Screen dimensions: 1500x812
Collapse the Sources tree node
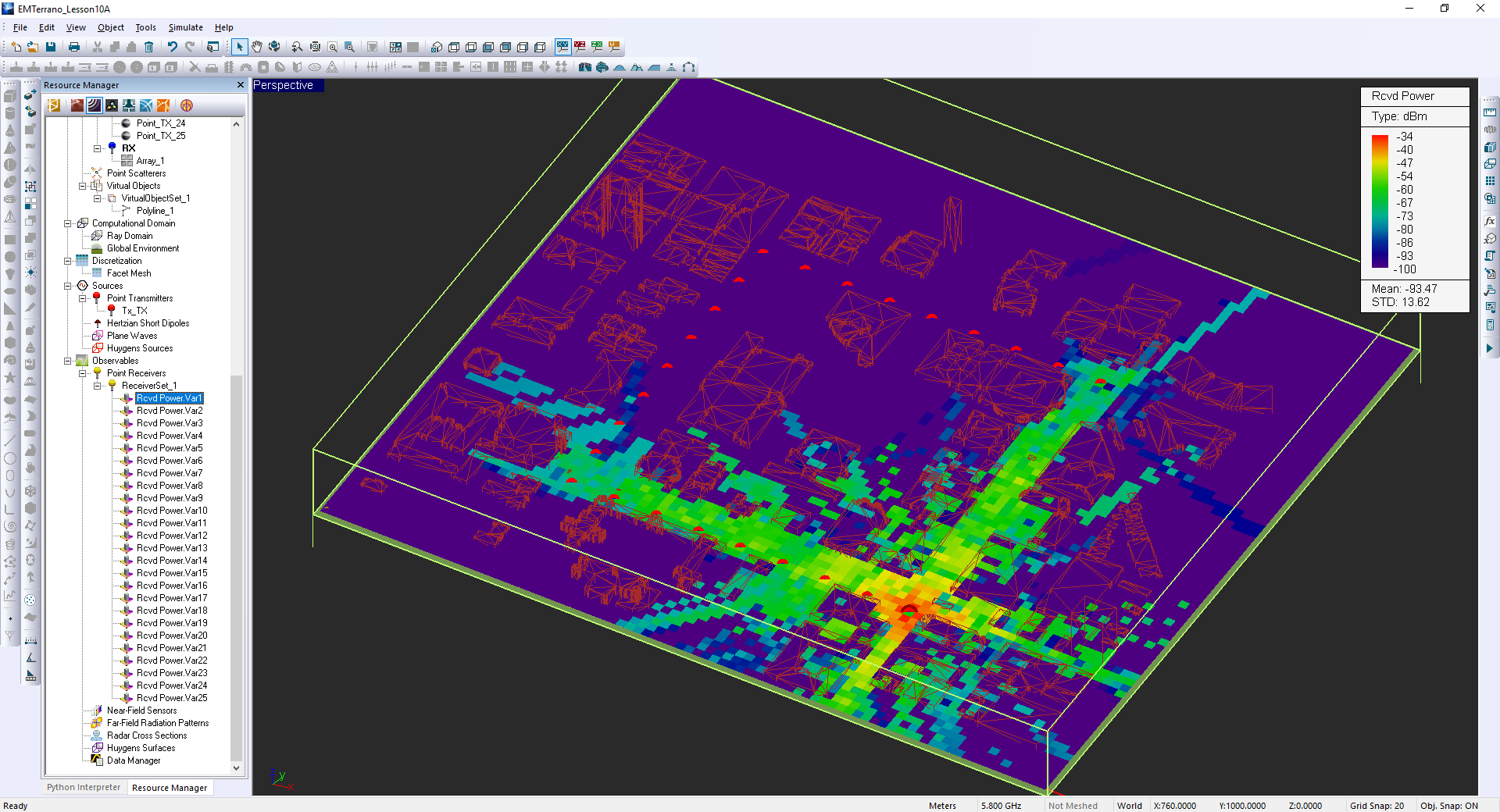point(68,286)
